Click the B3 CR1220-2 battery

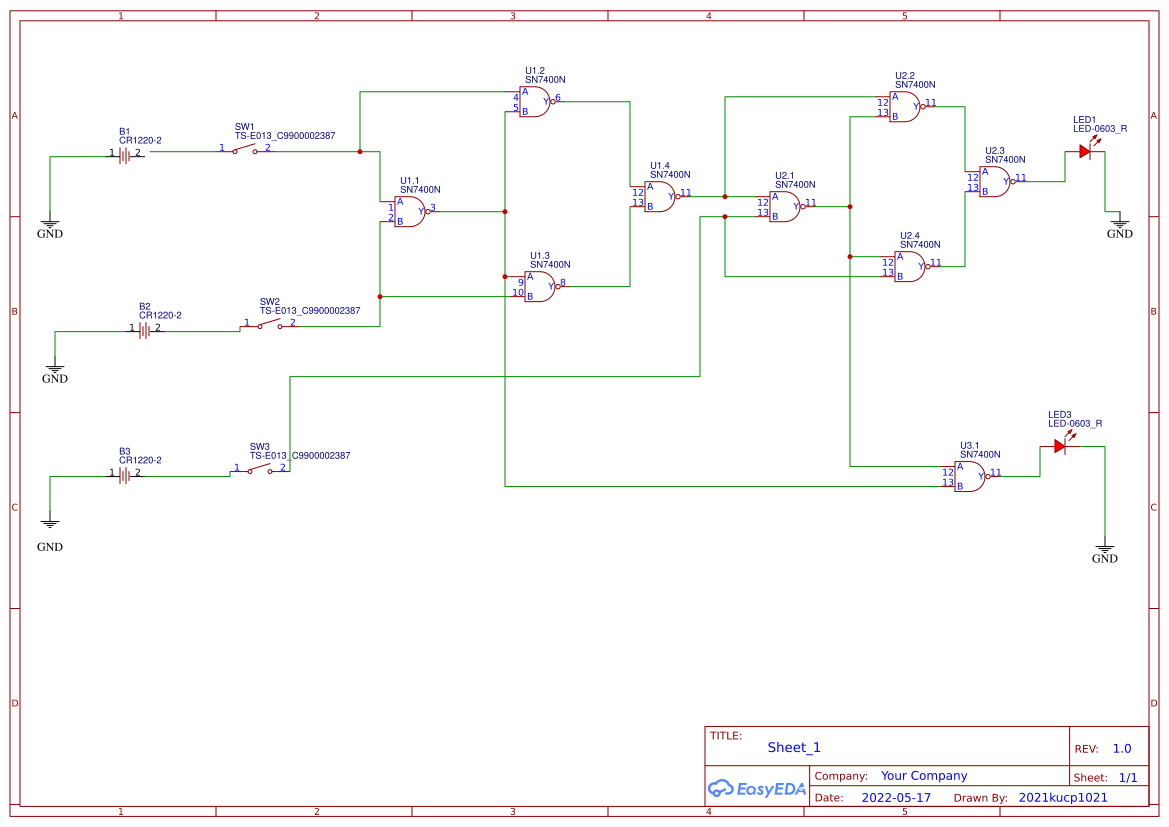click(125, 474)
